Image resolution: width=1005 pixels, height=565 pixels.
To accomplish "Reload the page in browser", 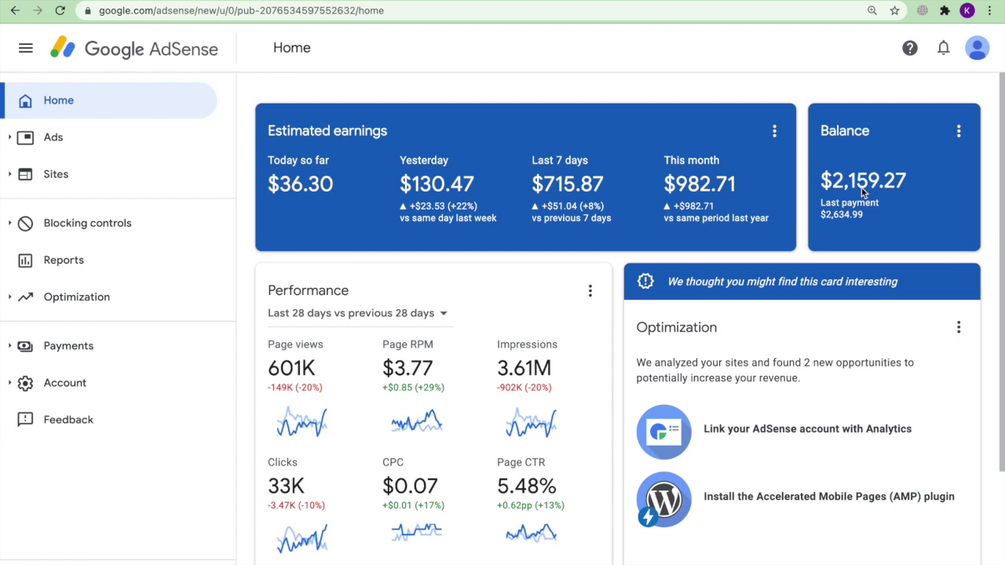I will tap(60, 10).
